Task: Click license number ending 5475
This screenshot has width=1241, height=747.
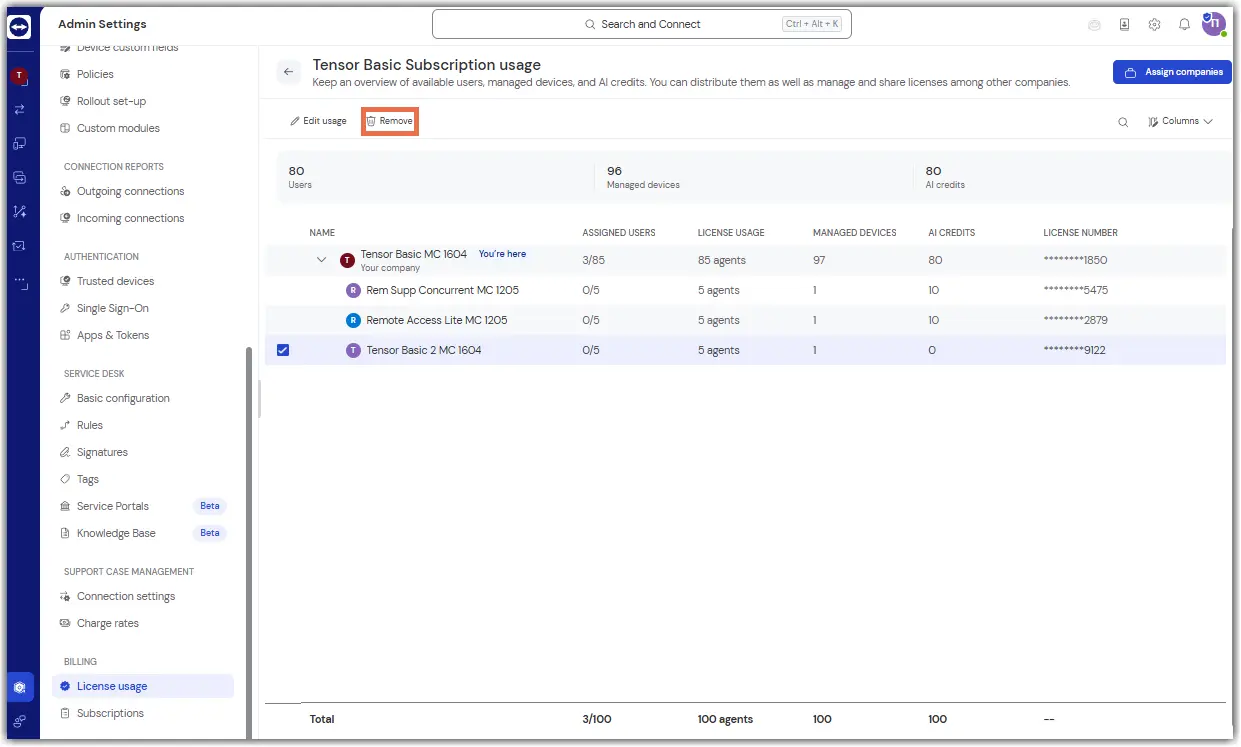Action: coord(1075,290)
